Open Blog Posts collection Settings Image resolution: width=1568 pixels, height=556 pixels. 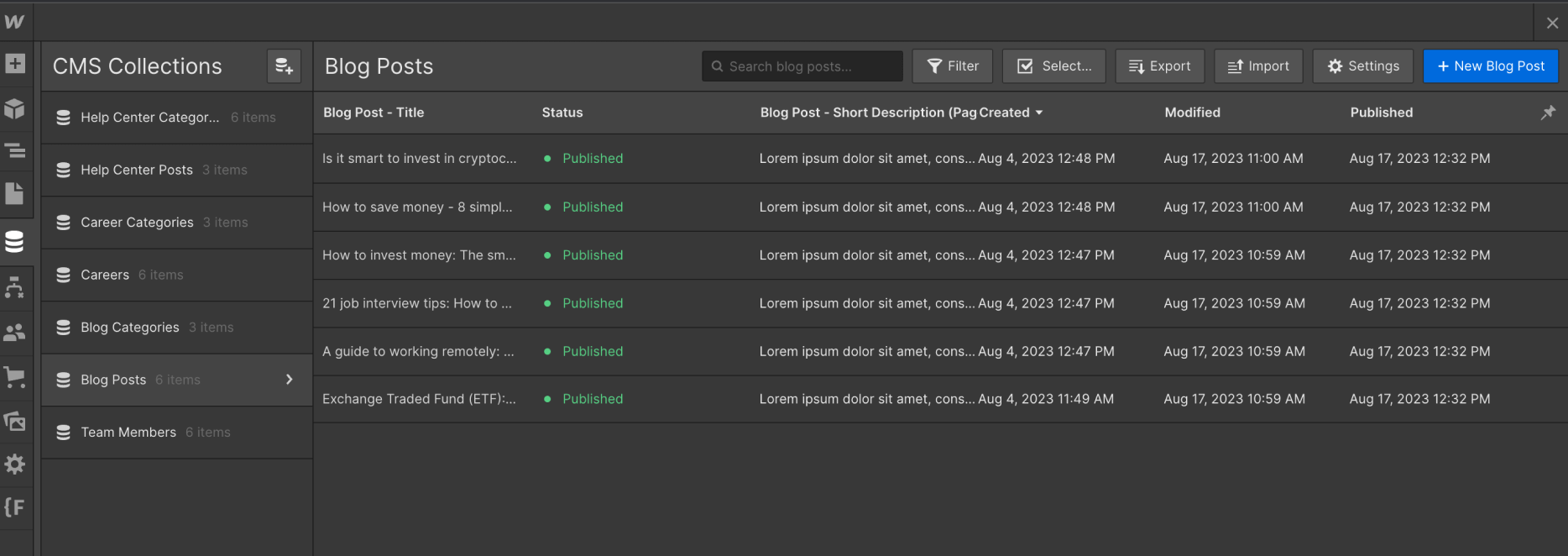(1363, 66)
